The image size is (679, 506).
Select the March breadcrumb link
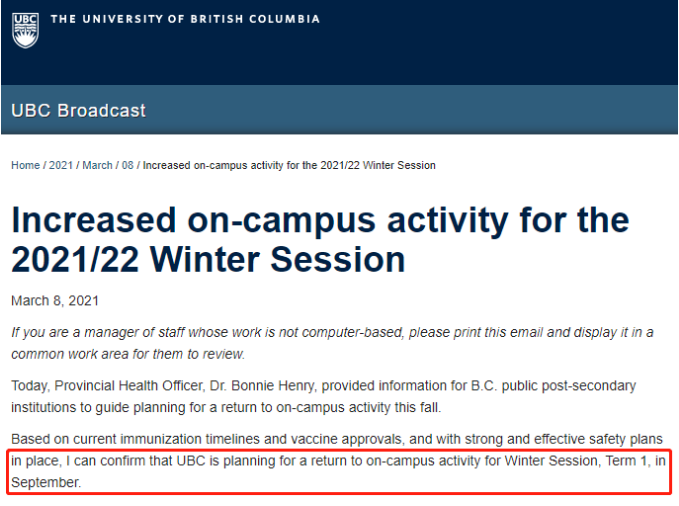[97, 165]
